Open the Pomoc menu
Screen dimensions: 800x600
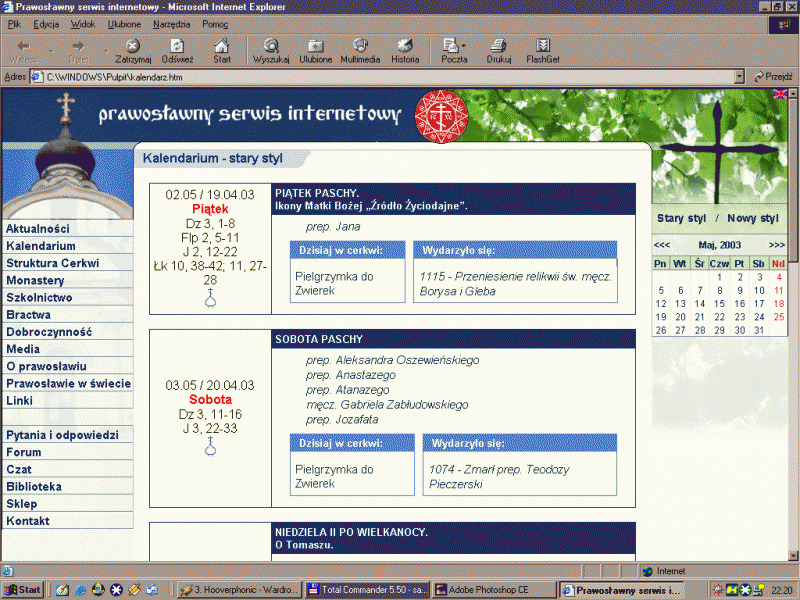[215, 24]
